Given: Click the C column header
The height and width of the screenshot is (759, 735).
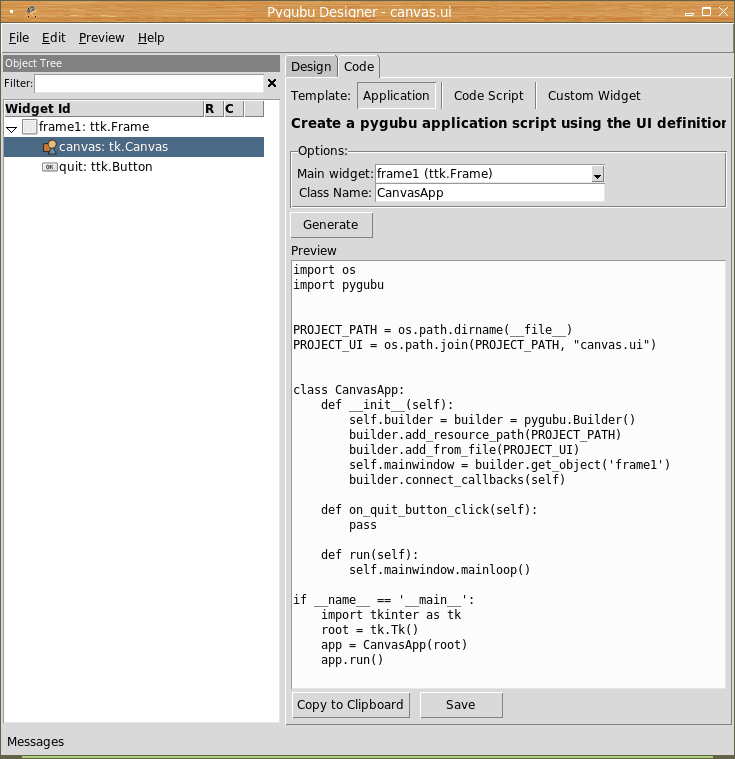Looking at the screenshot, I should (233, 109).
